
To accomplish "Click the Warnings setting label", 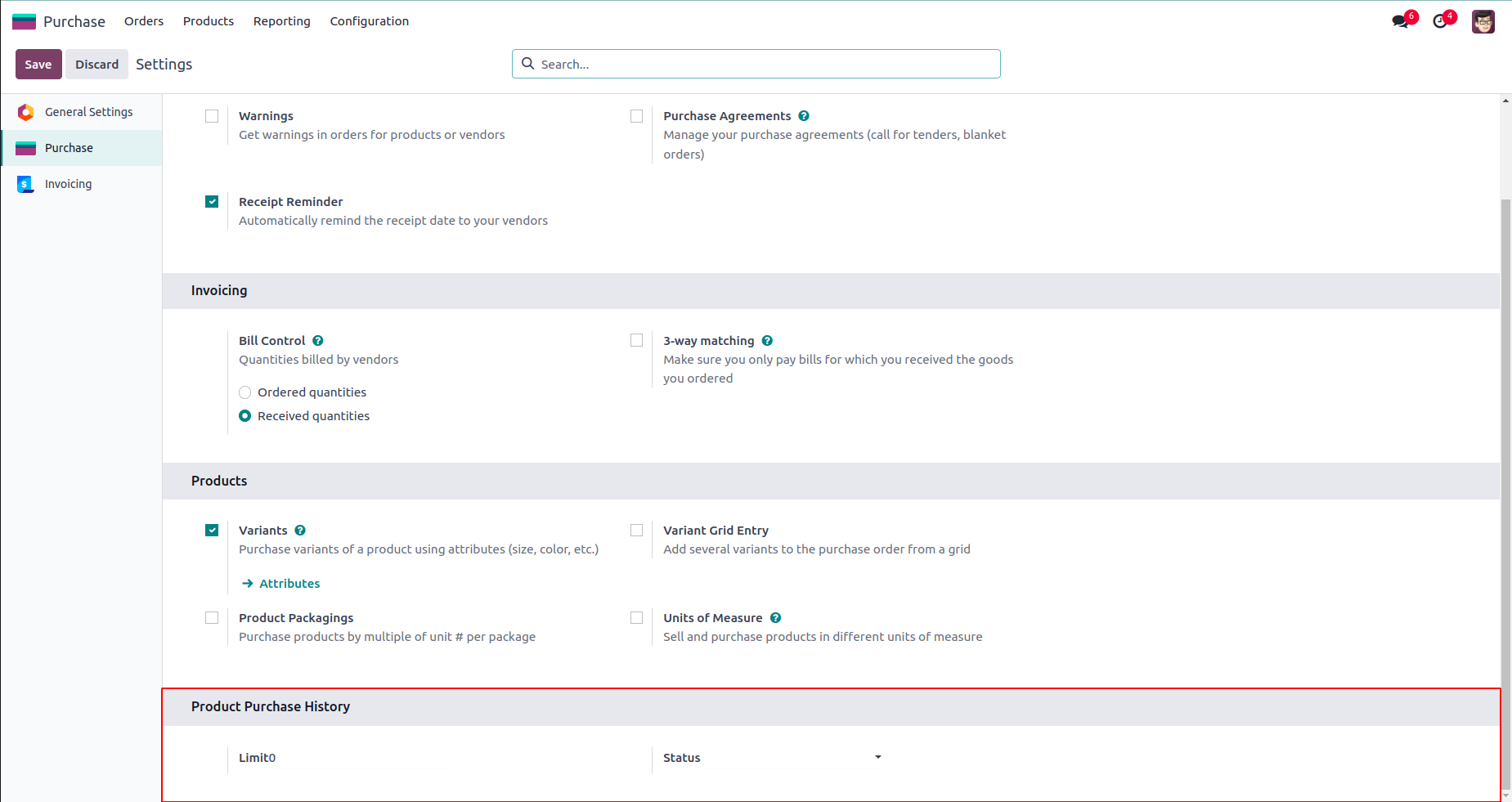I will 266,116.
